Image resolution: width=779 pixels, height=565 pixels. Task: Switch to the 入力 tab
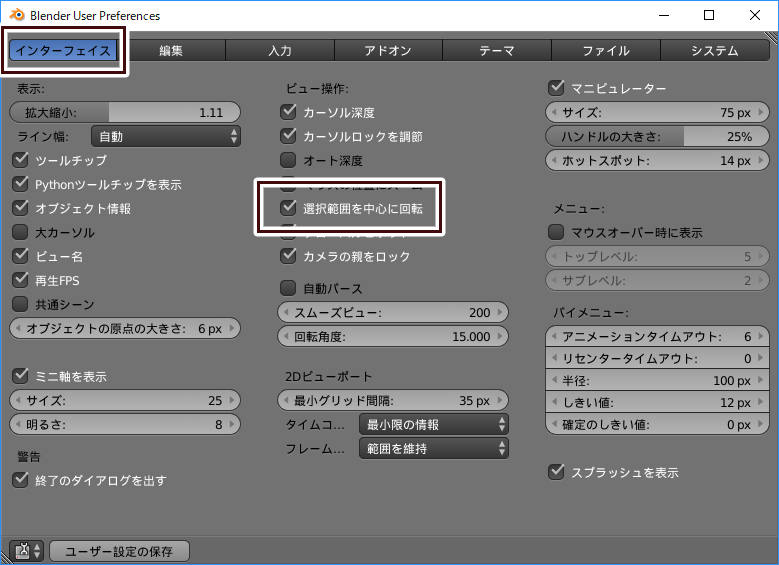pos(280,51)
